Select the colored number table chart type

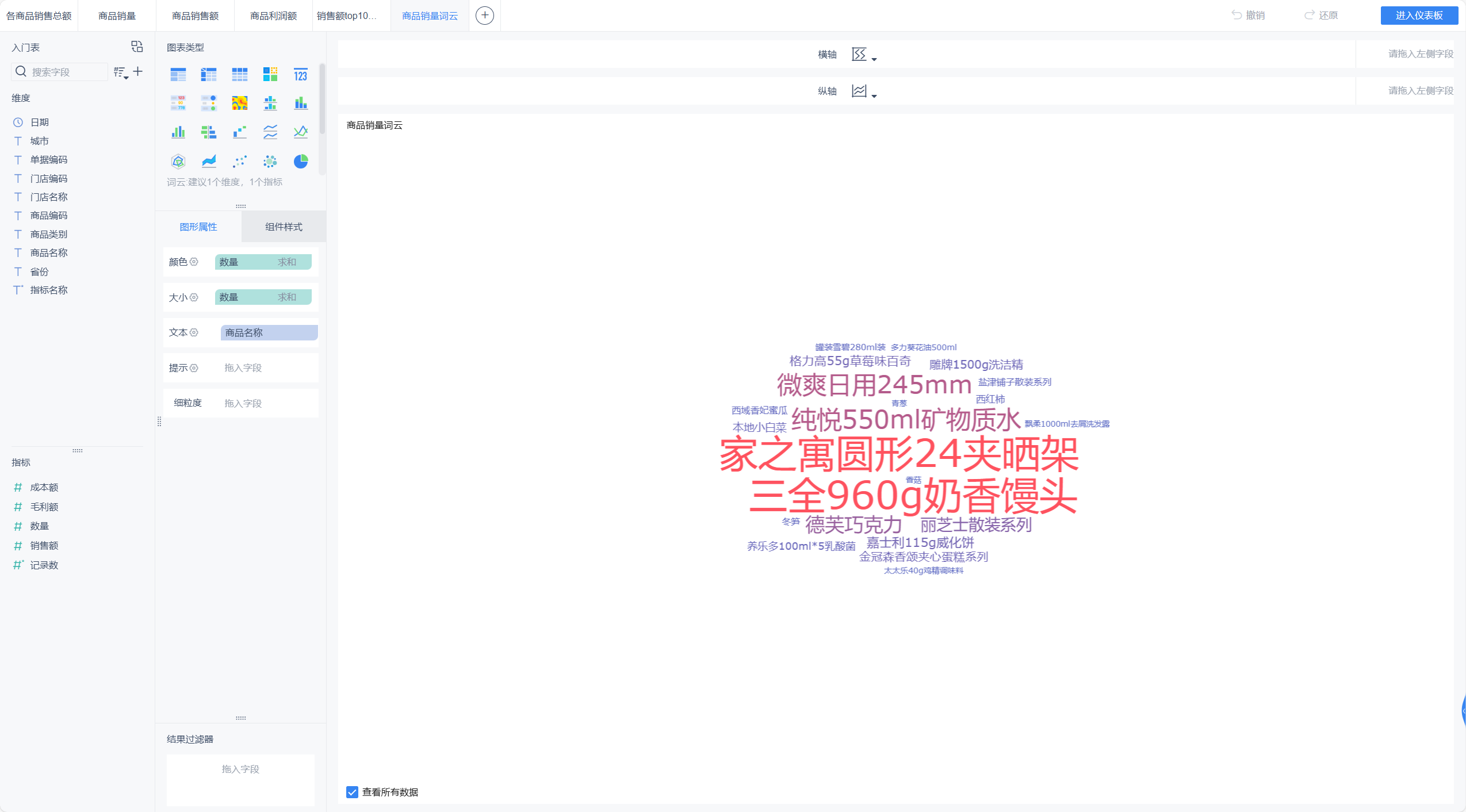[178, 103]
